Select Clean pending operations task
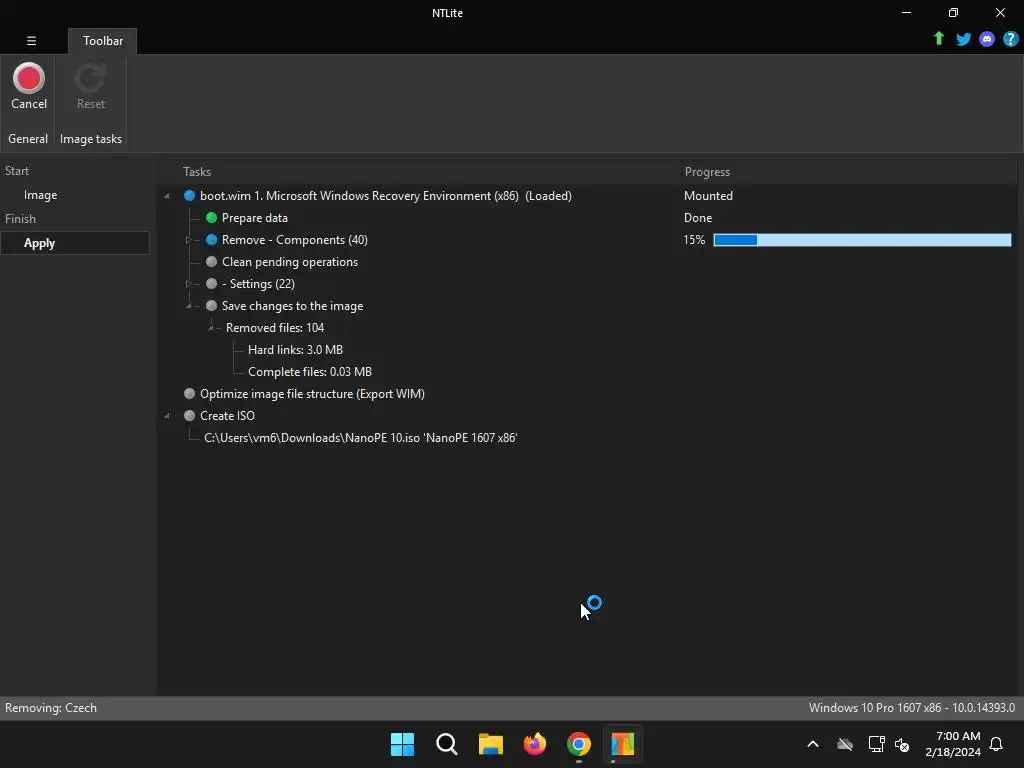Image resolution: width=1024 pixels, height=768 pixels. [x=290, y=262]
